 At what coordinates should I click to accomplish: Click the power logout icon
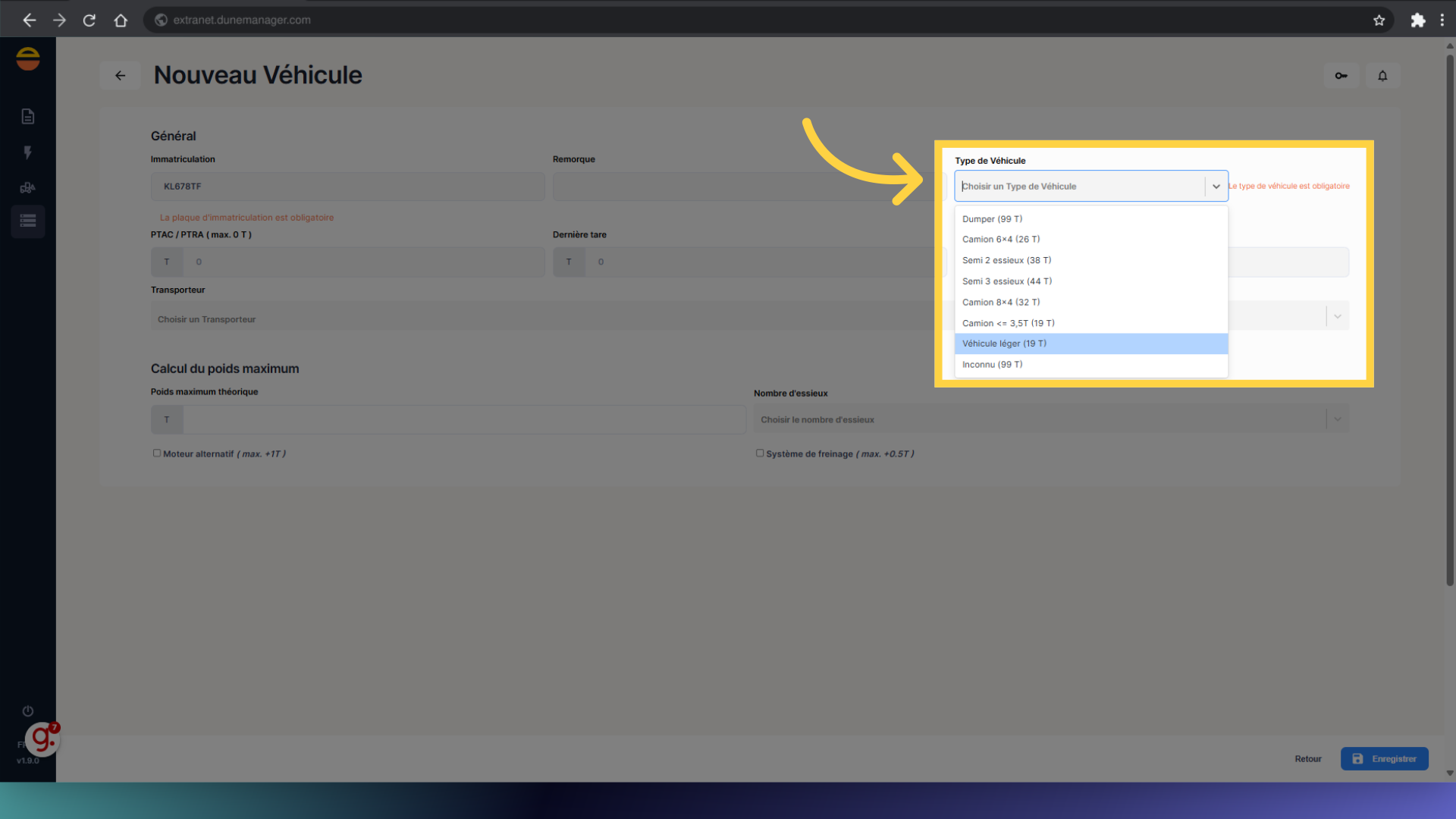coord(28,711)
